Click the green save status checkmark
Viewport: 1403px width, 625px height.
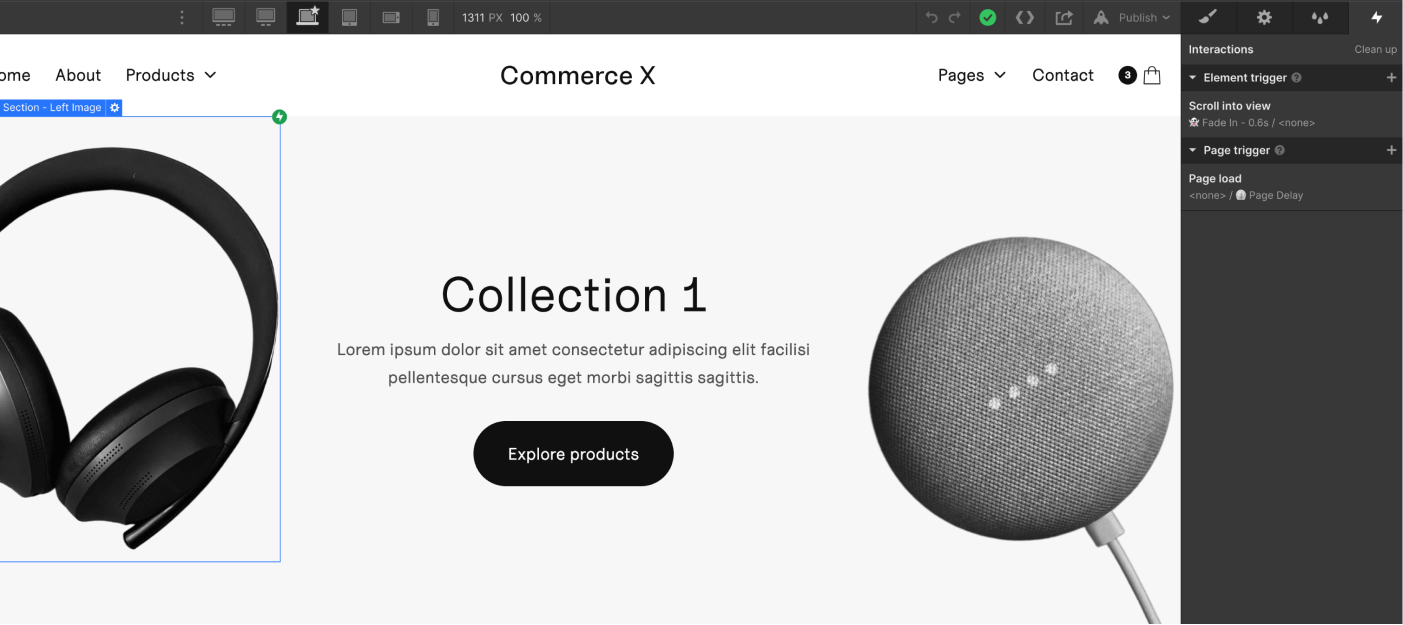[x=988, y=17]
